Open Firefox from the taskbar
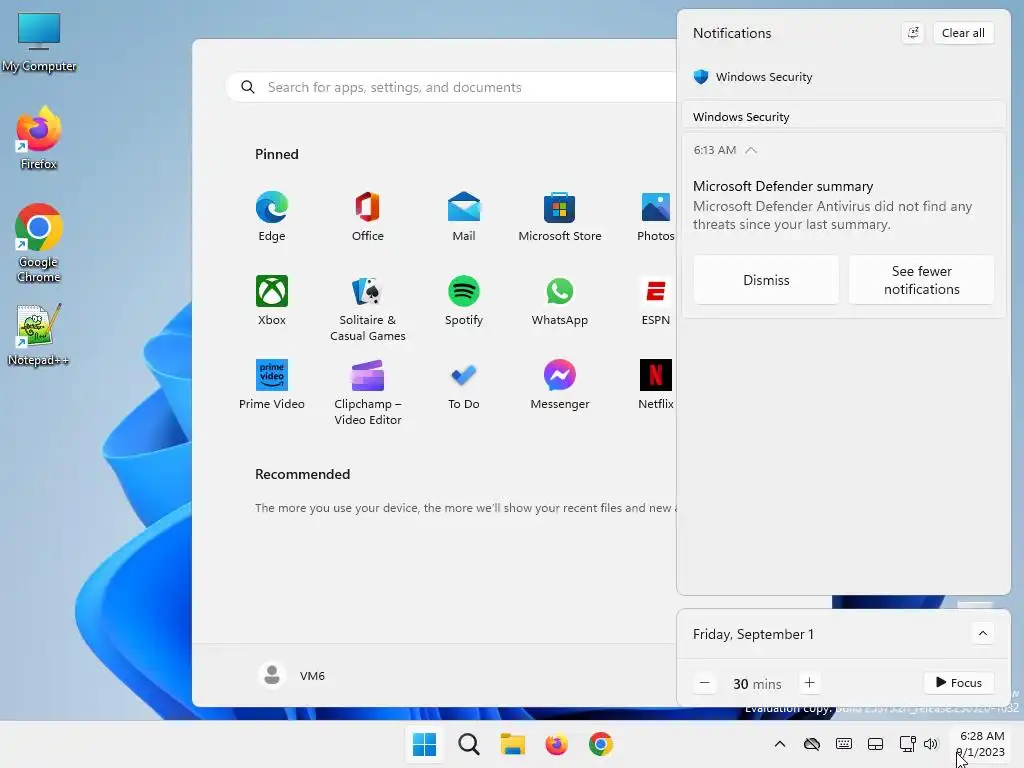 pos(556,744)
